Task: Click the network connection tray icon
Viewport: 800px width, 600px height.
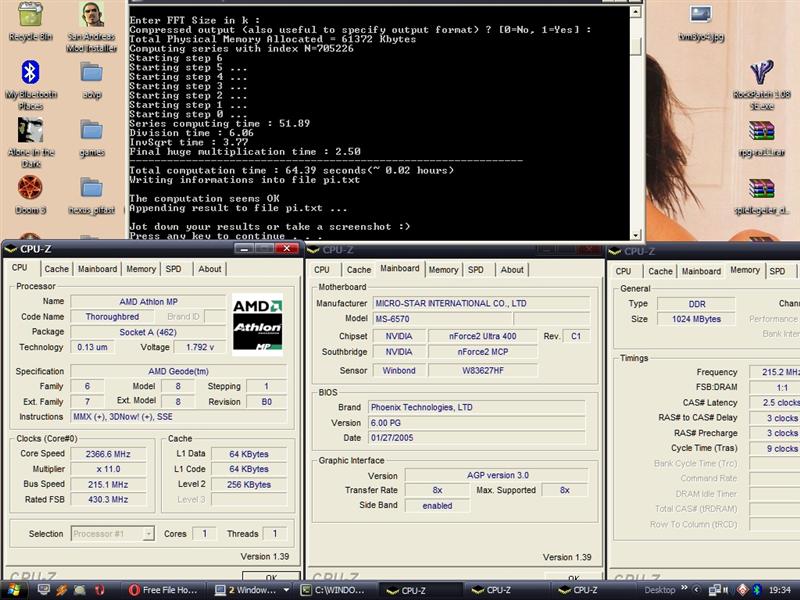Action: point(714,590)
